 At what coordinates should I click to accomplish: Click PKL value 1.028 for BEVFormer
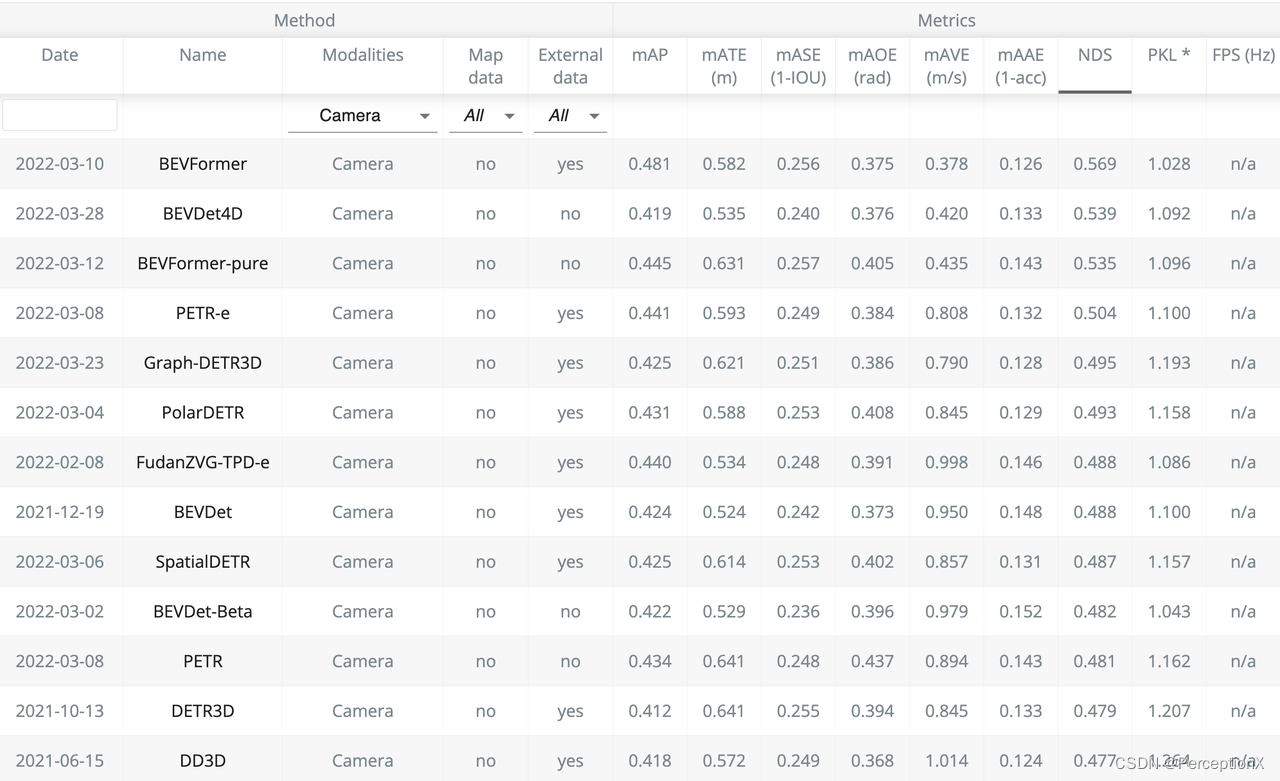click(1169, 164)
